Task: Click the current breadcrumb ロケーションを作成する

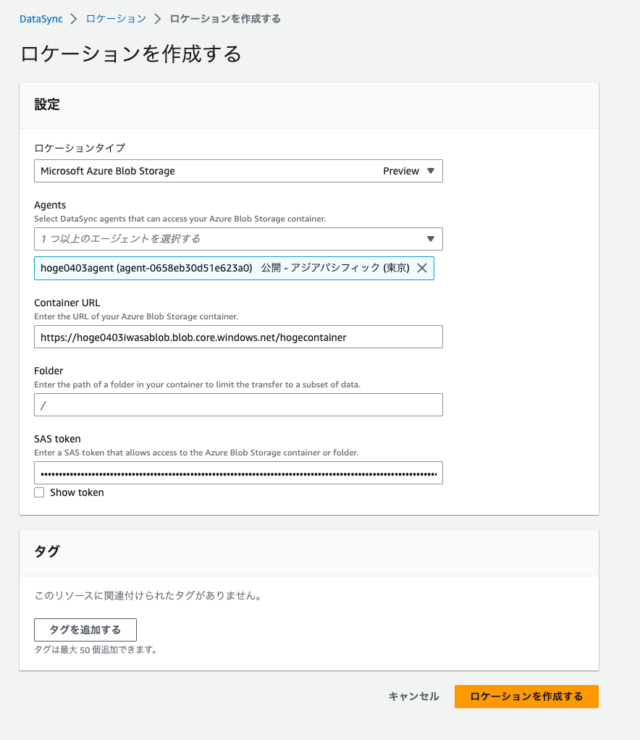Action: pos(225,19)
